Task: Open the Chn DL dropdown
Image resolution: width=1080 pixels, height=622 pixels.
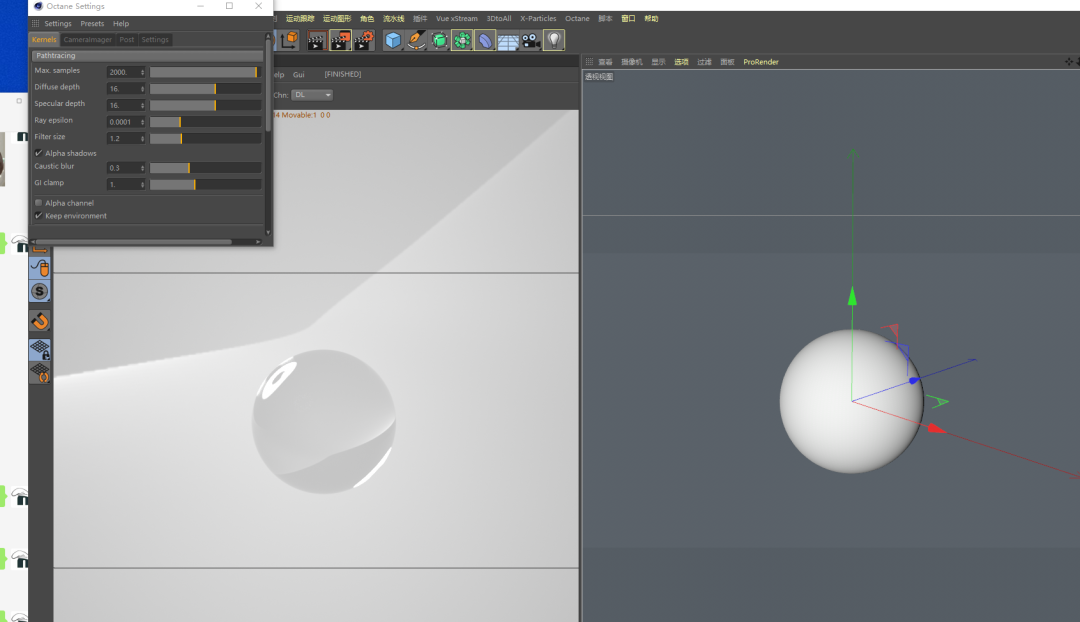Action: click(312, 95)
